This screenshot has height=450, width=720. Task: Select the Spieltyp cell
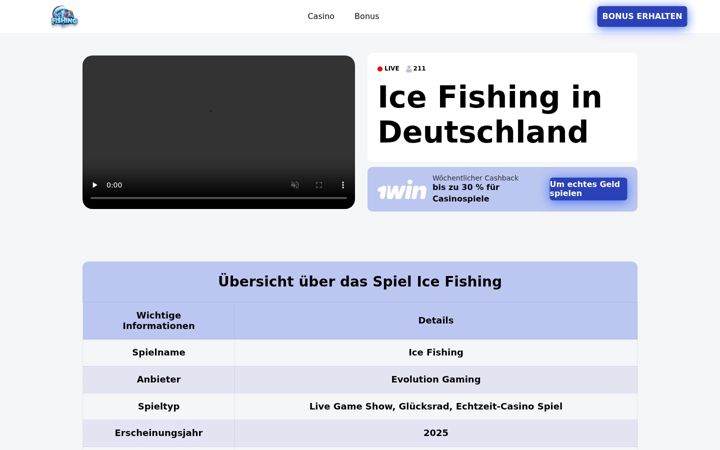tap(158, 406)
